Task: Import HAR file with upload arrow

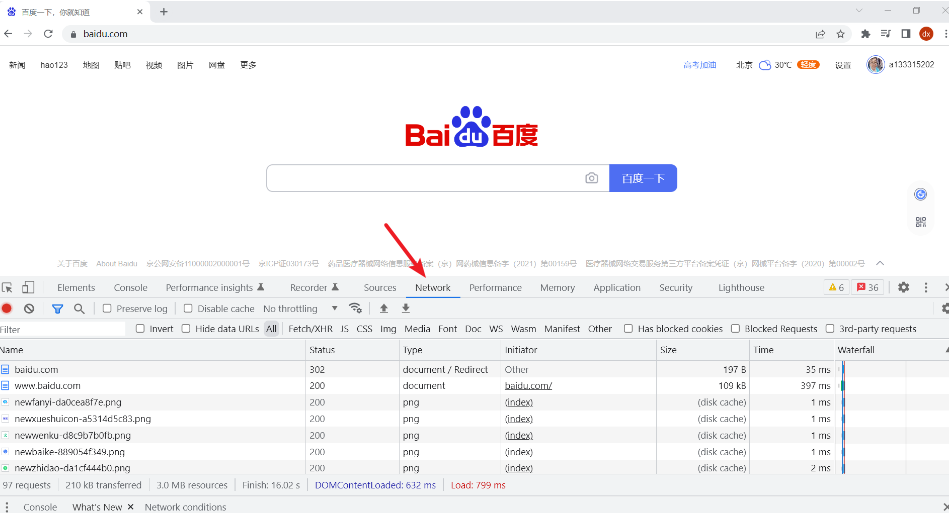Action: tap(384, 308)
